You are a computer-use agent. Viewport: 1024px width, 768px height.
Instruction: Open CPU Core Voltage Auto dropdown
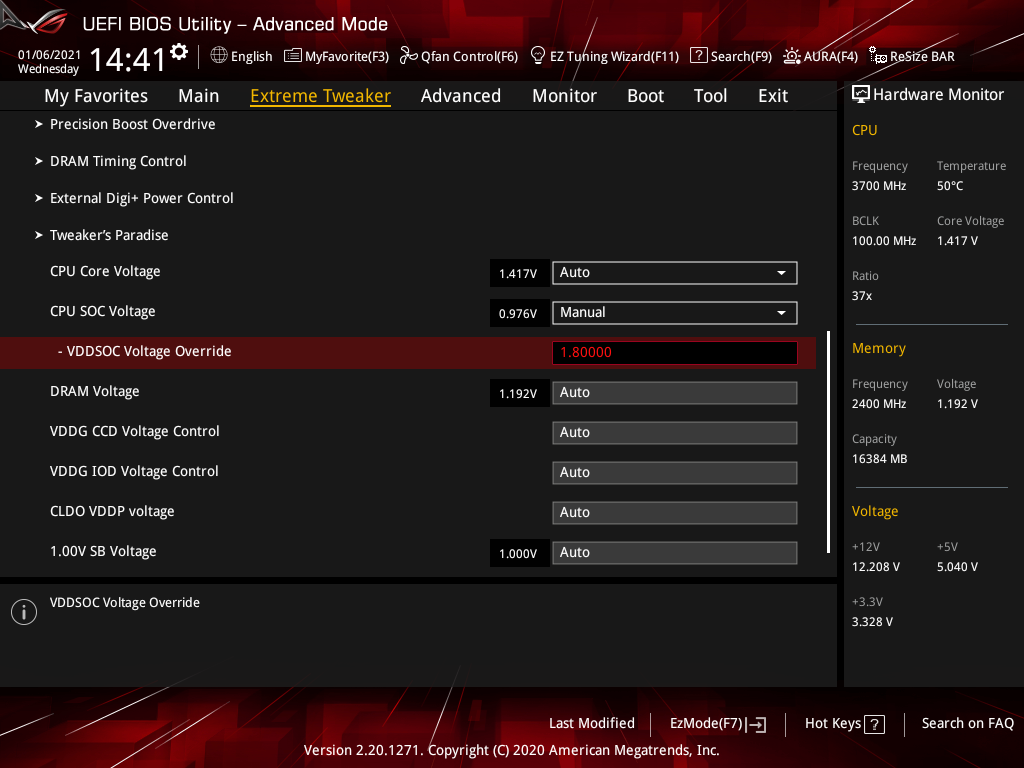[675, 273]
